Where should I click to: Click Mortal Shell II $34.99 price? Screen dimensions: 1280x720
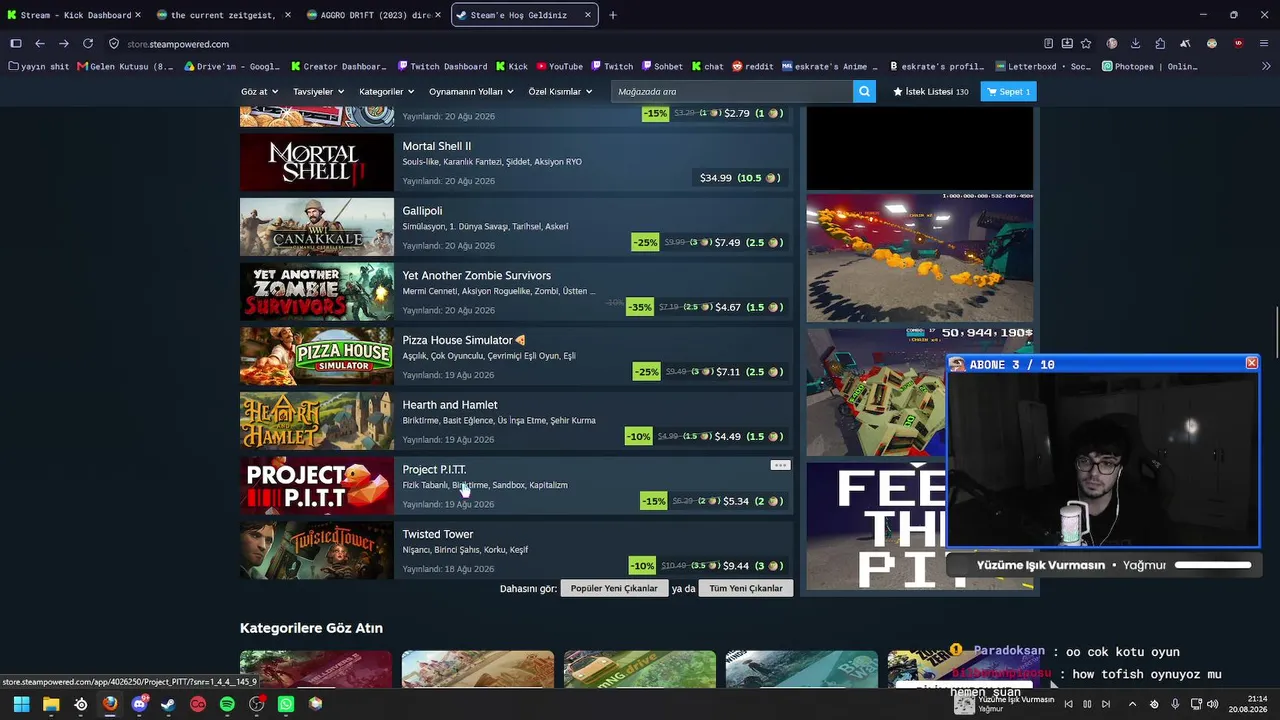coord(740,178)
